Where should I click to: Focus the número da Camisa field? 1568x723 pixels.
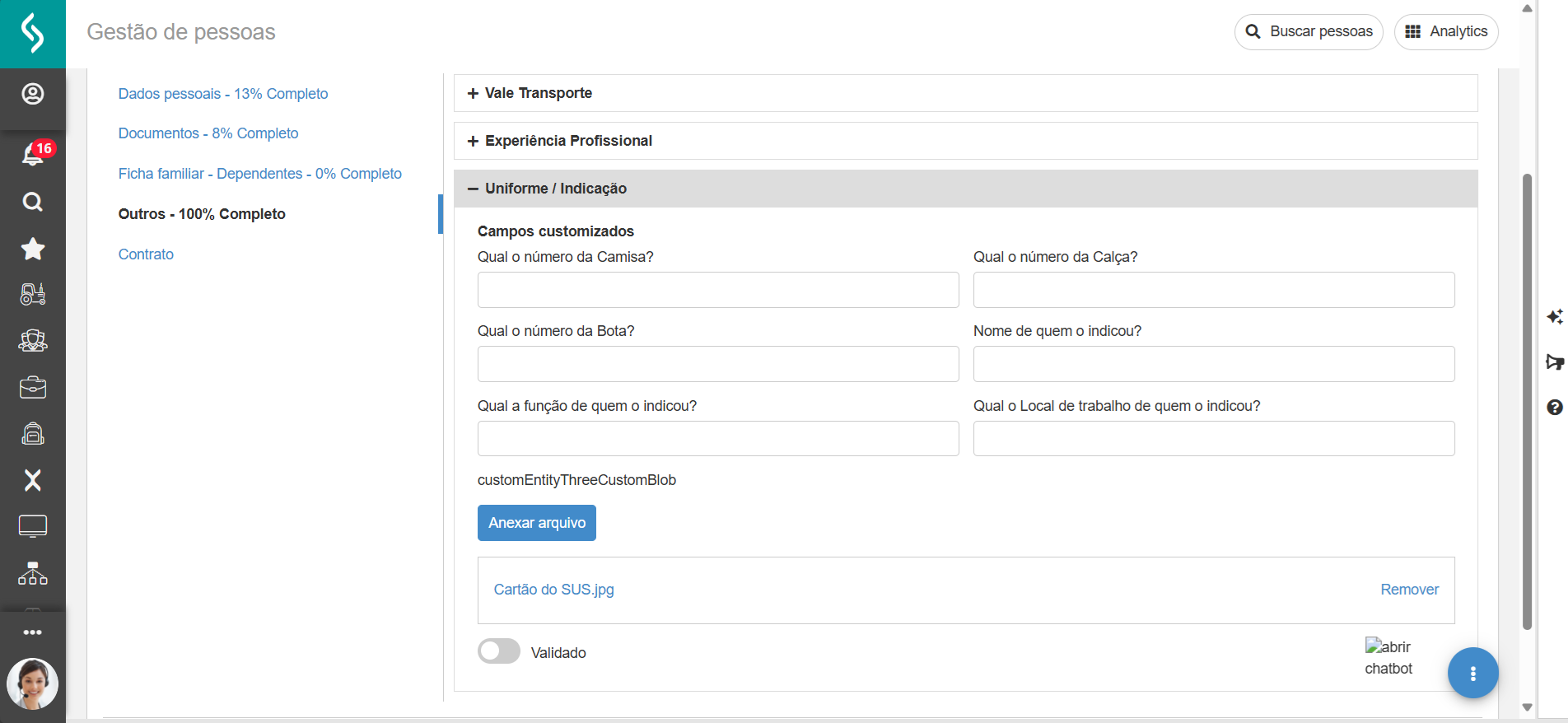(x=718, y=290)
